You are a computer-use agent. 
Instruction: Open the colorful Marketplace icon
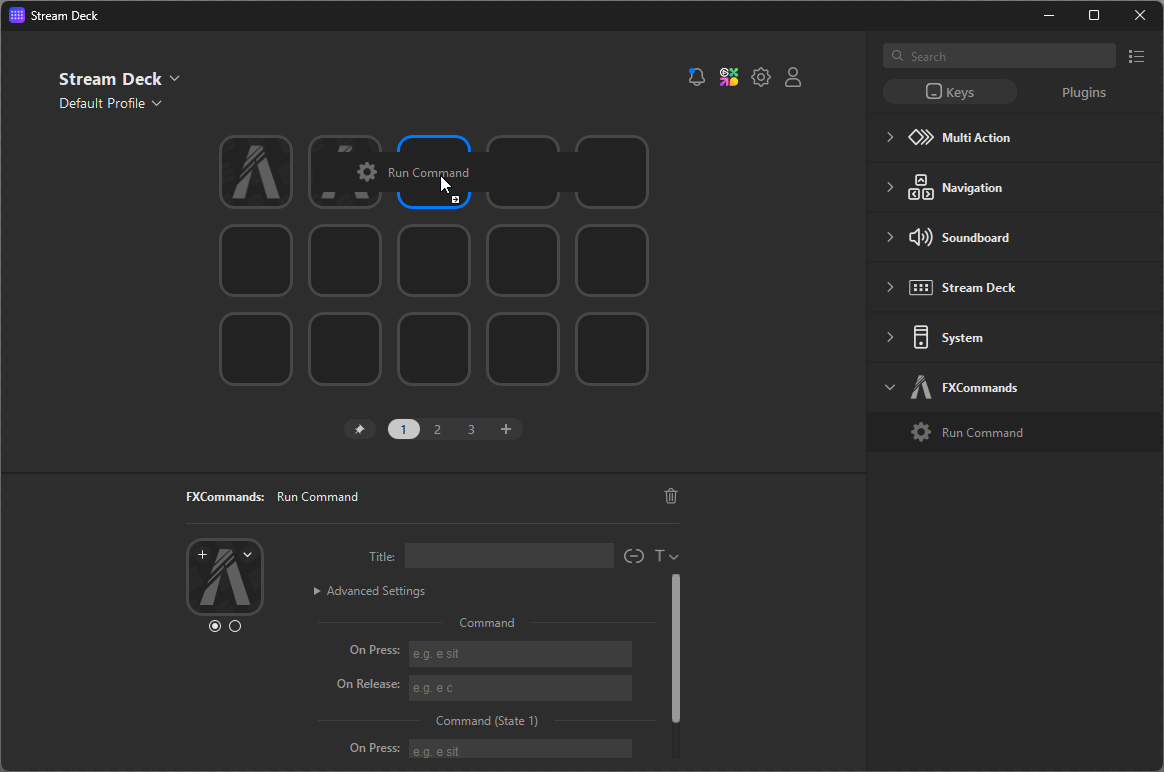tap(729, 77)
